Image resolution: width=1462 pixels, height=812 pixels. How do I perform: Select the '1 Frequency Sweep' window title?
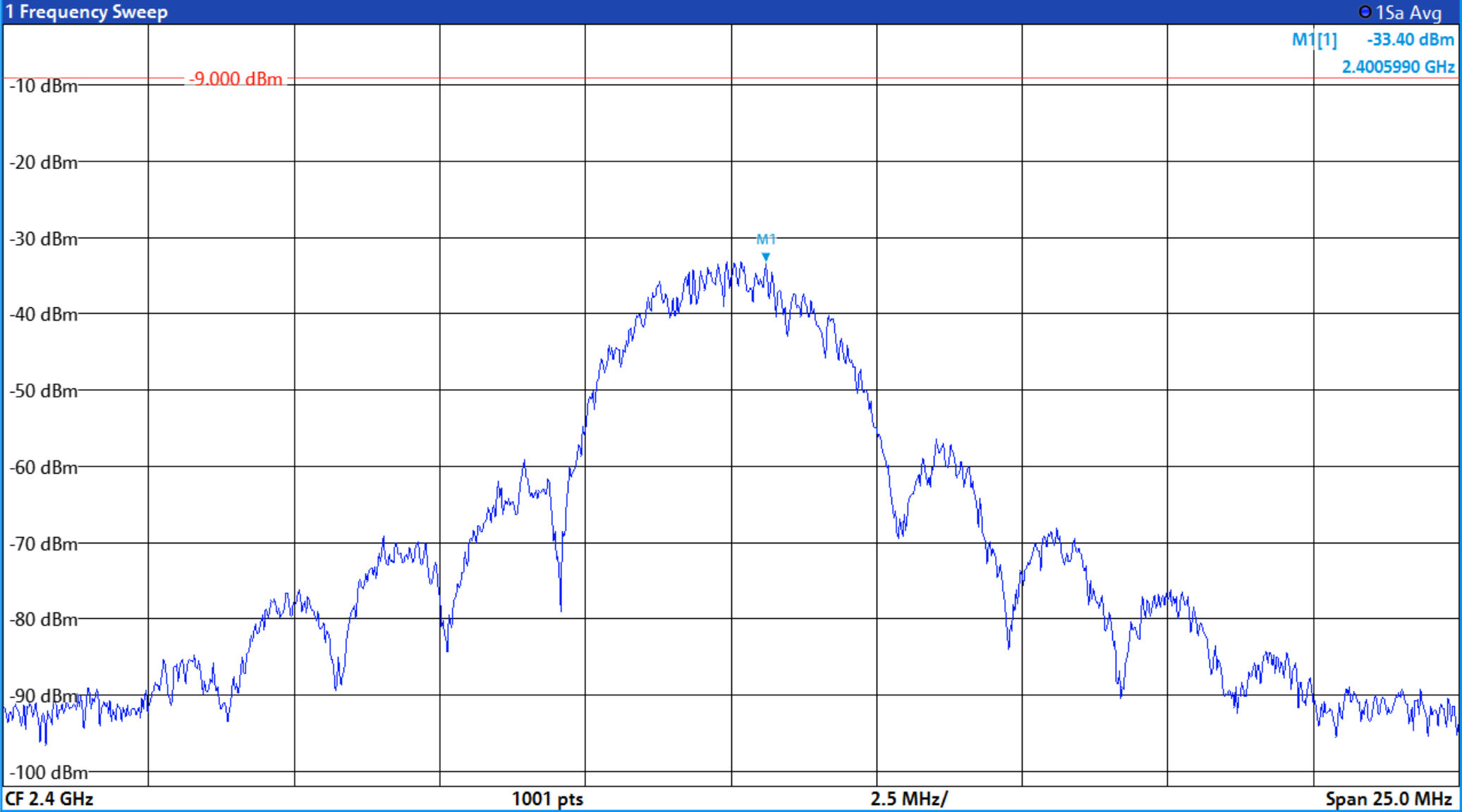(87, 12)
